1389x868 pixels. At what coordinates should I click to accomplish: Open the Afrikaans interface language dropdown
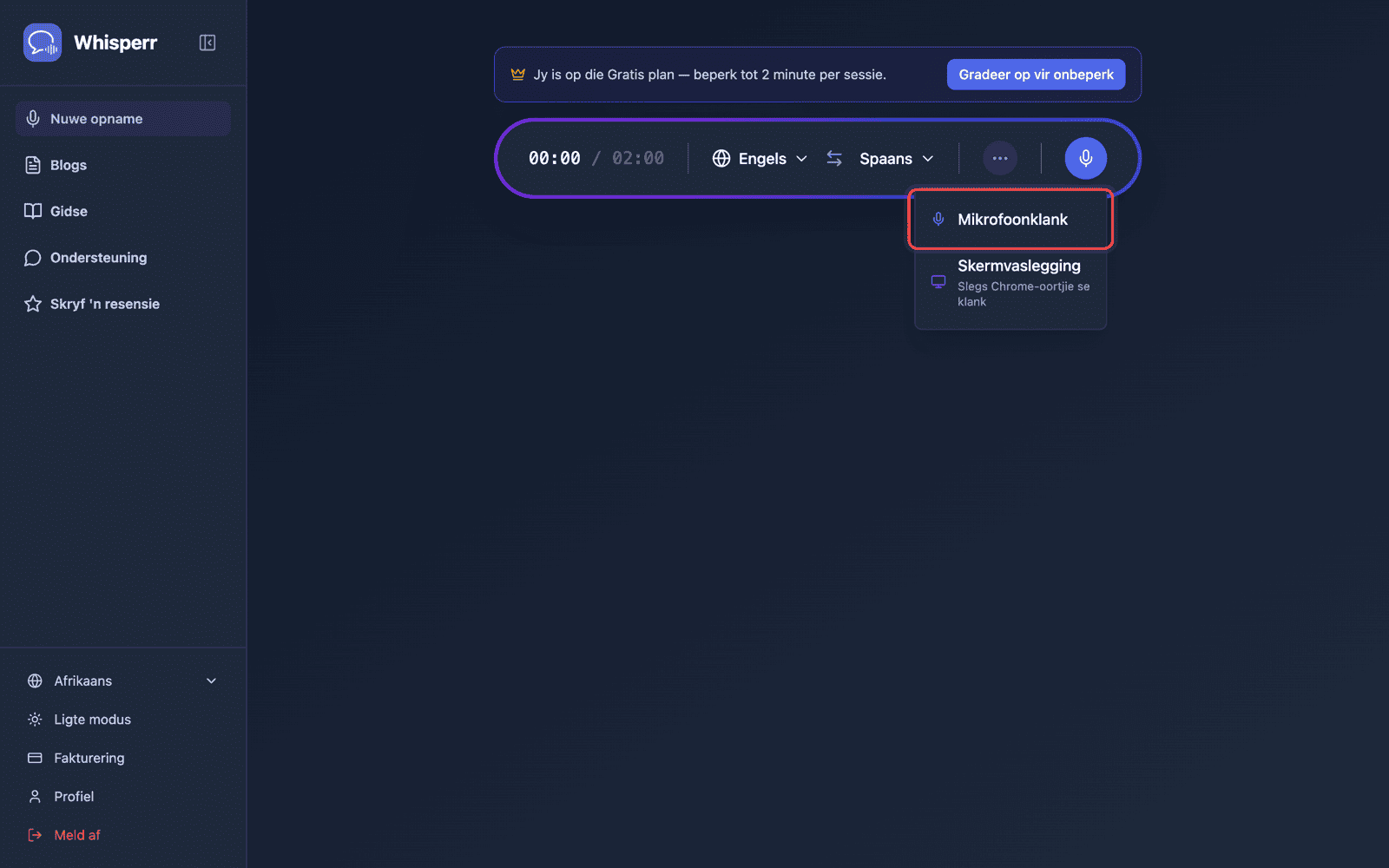click(x=122, y=681)
